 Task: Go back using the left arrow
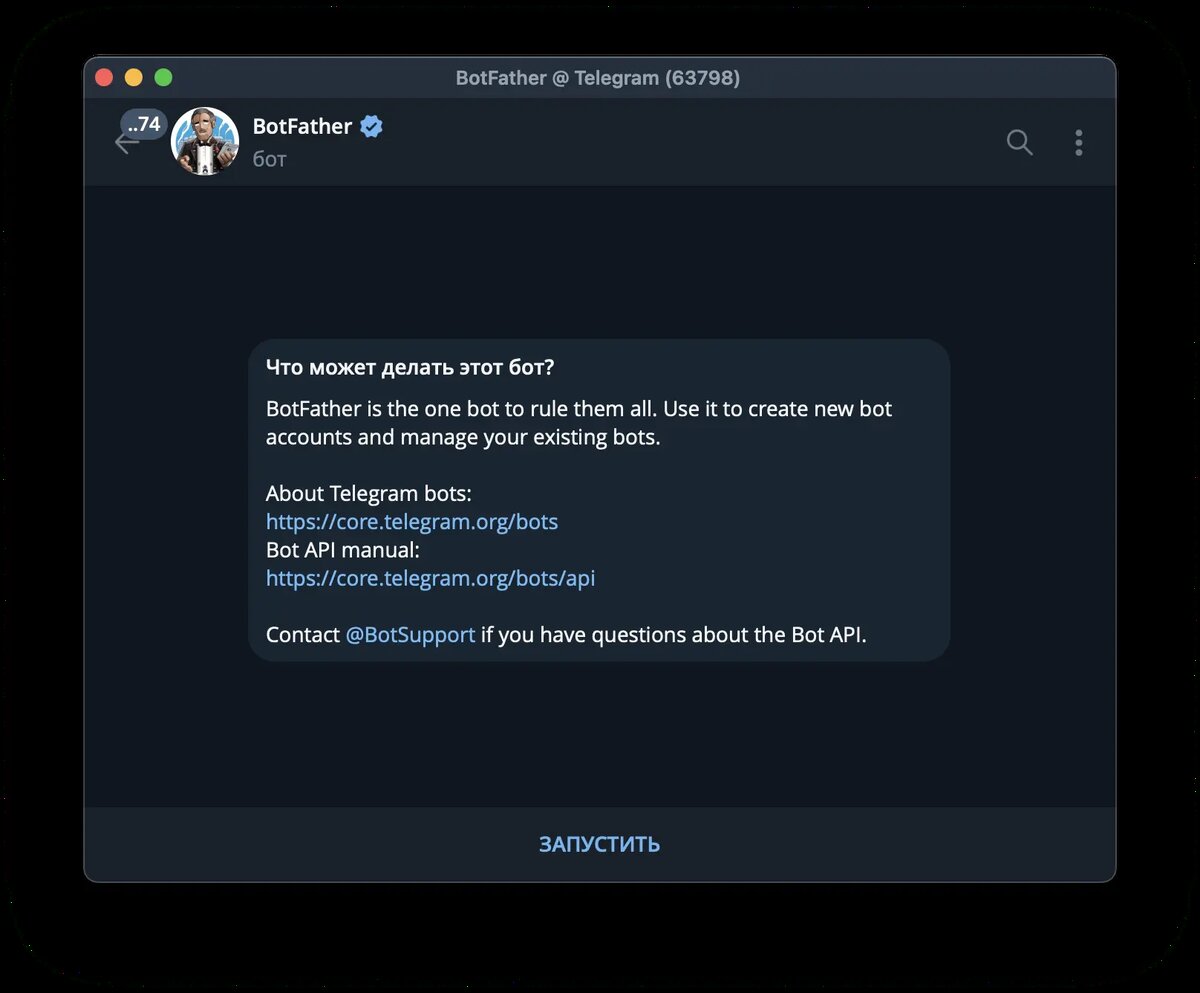(x=126, y=144)
